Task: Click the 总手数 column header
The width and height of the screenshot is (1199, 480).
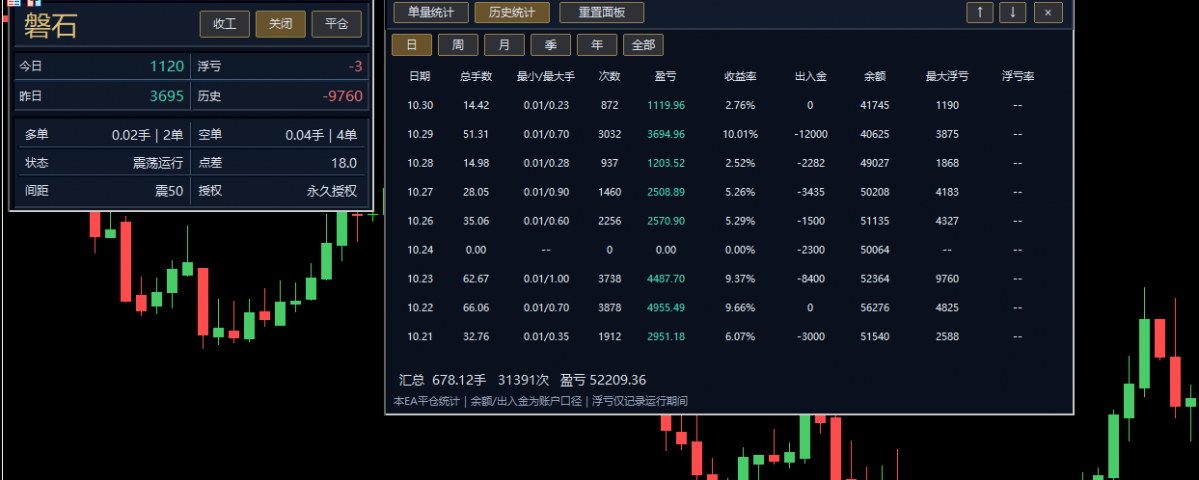Action: coord(476,76)
